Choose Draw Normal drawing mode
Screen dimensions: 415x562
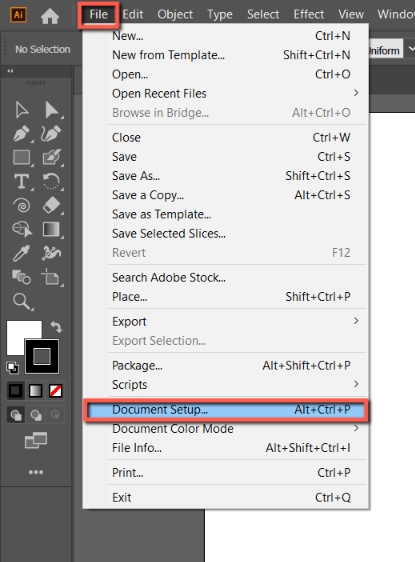click(15, 415)
